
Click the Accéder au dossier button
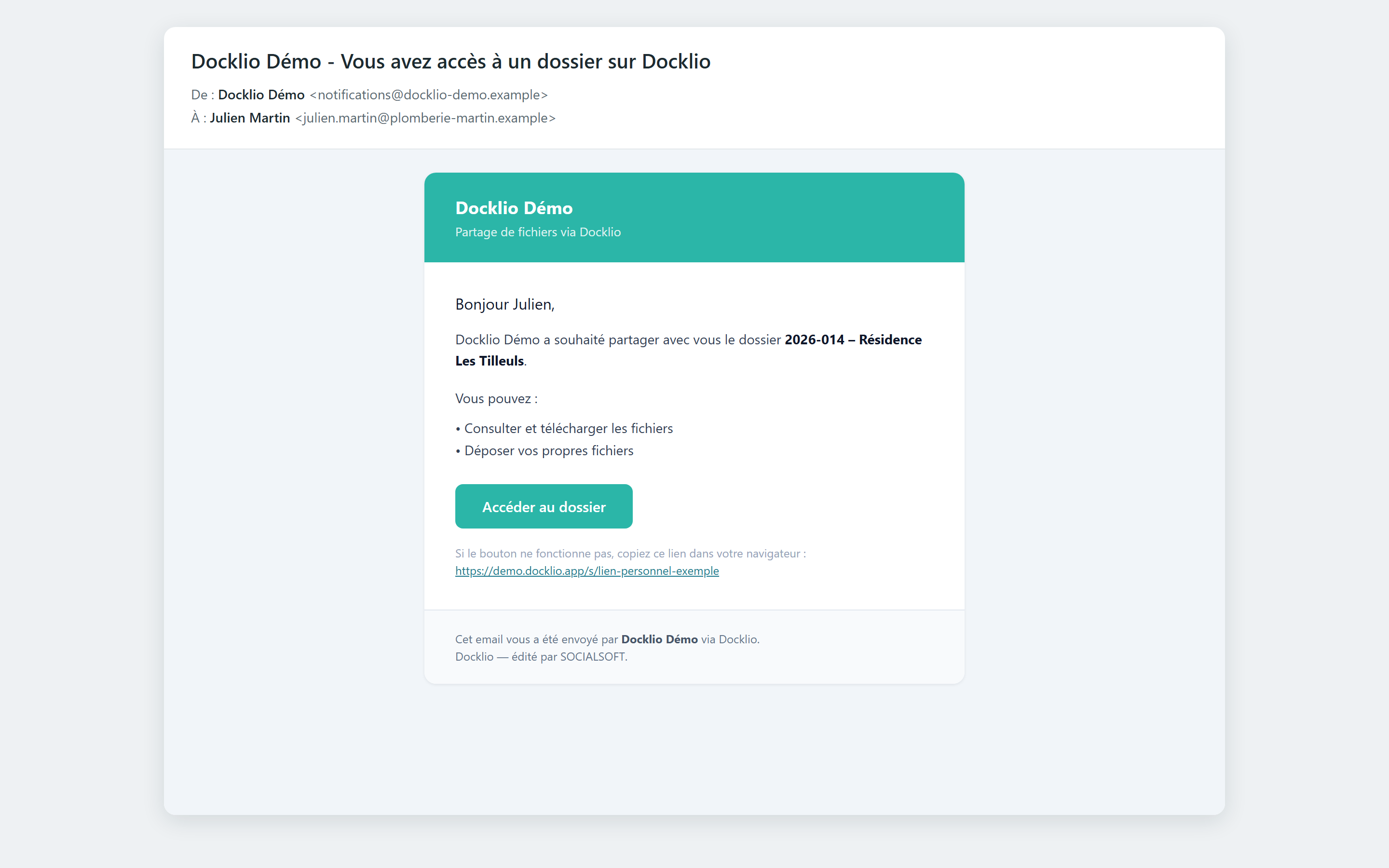pos(544,506)
